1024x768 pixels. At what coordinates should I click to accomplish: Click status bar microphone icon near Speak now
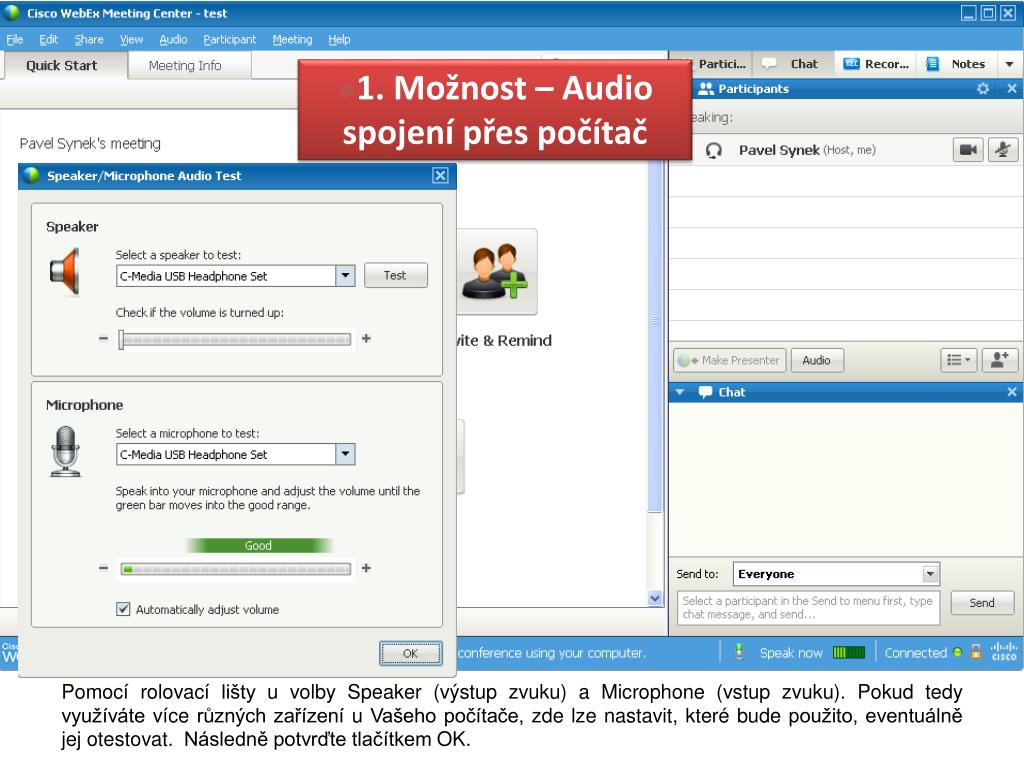click(739, 651)
